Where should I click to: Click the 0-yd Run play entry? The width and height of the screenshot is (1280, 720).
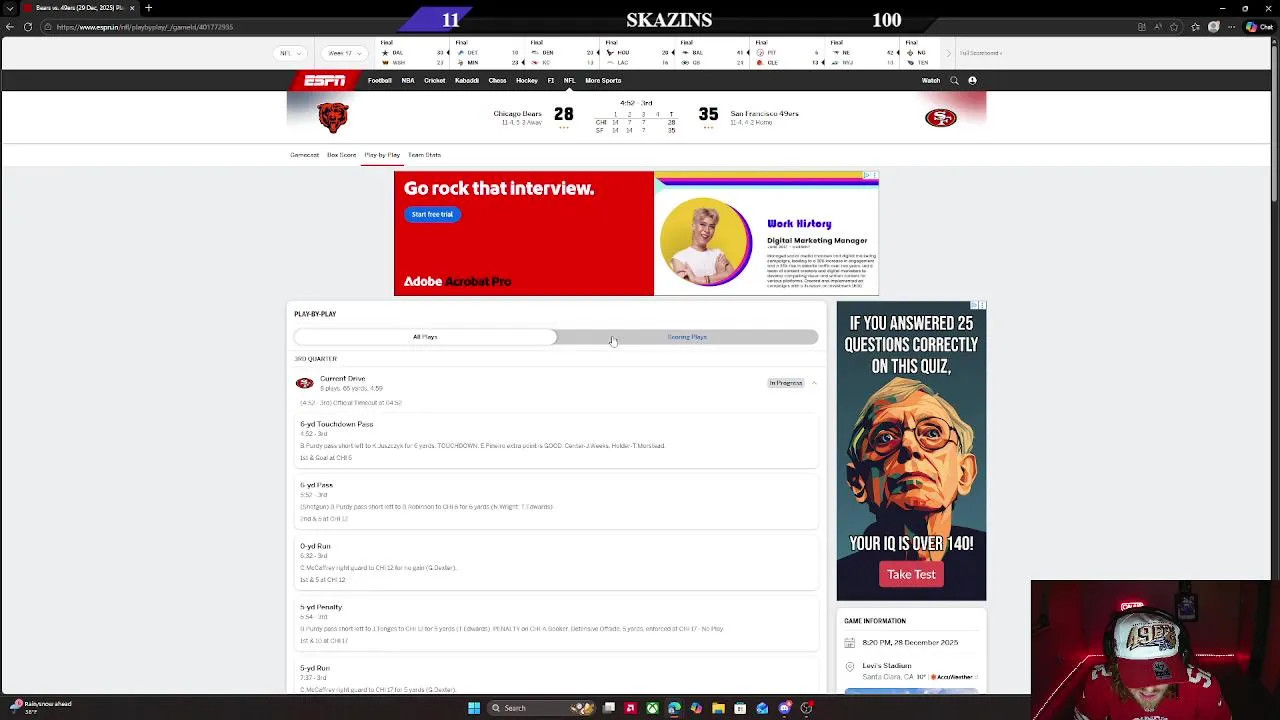[x=556, y=562]
